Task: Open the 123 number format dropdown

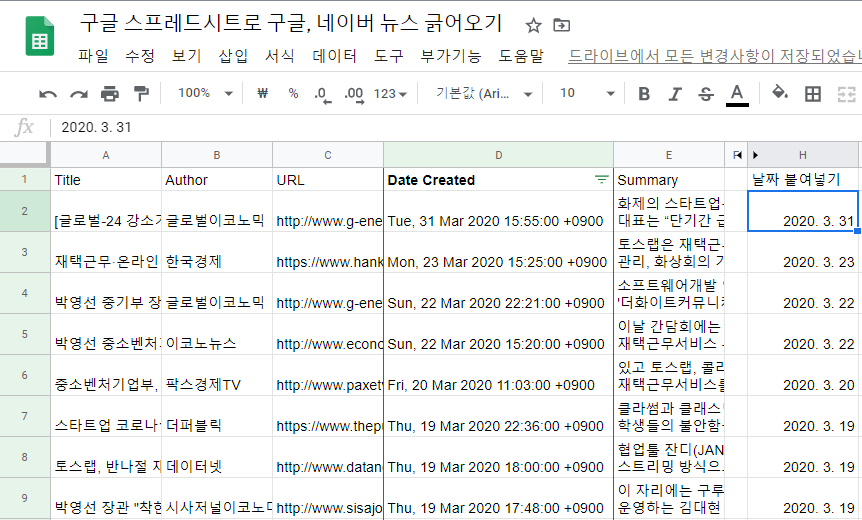Action: (390, 94)
